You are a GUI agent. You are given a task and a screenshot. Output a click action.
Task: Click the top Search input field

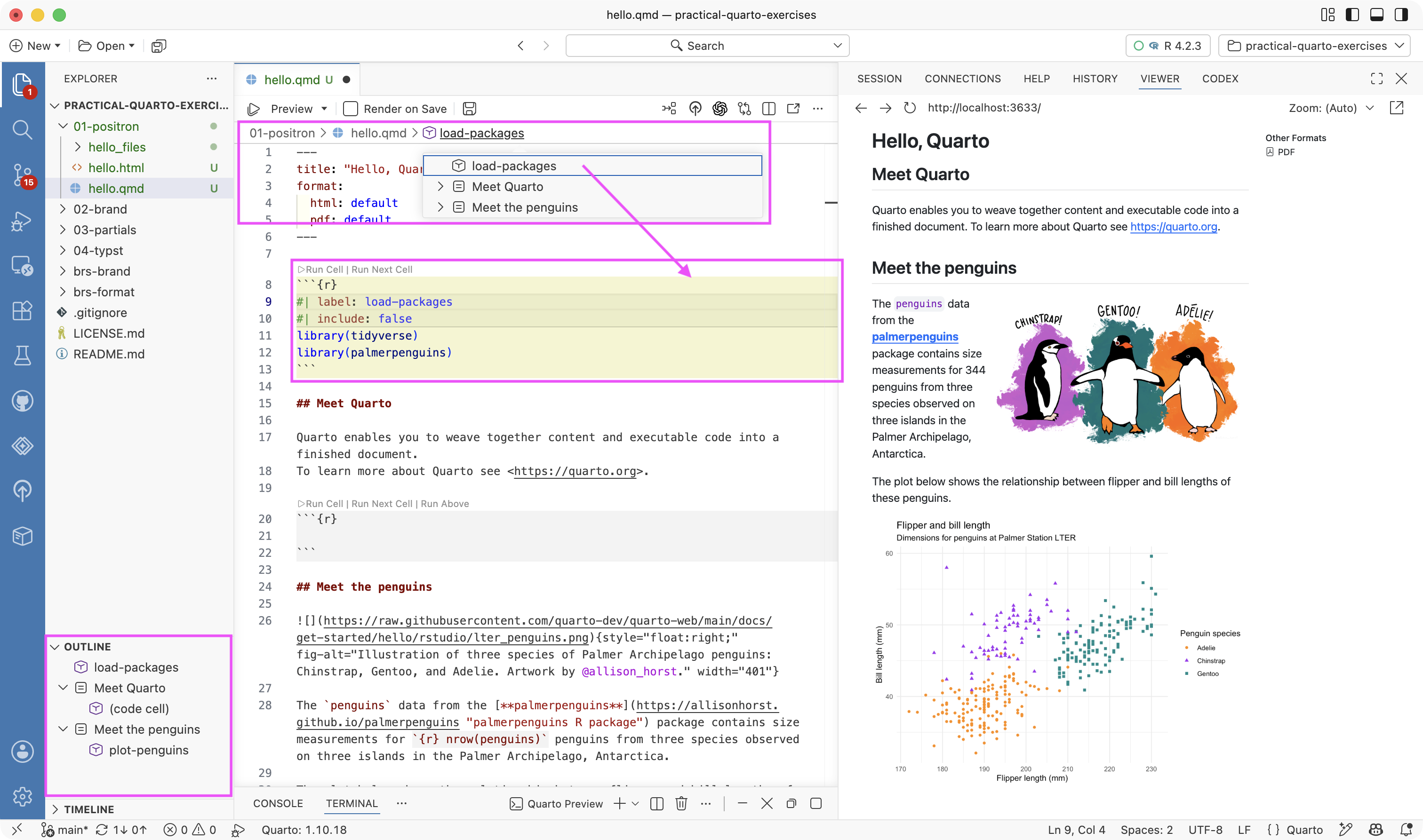[x=707, y=46]
